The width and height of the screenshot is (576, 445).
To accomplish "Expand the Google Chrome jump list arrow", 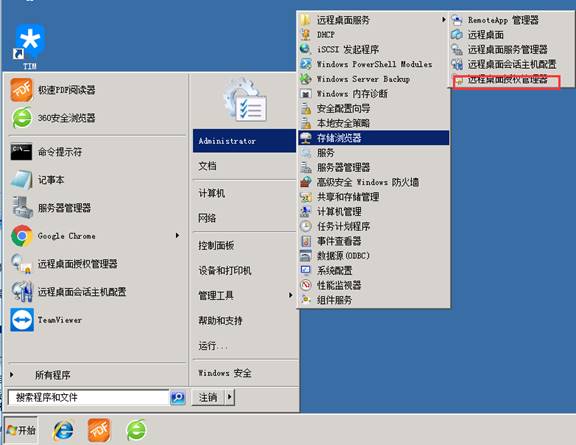I will (178, 236).
